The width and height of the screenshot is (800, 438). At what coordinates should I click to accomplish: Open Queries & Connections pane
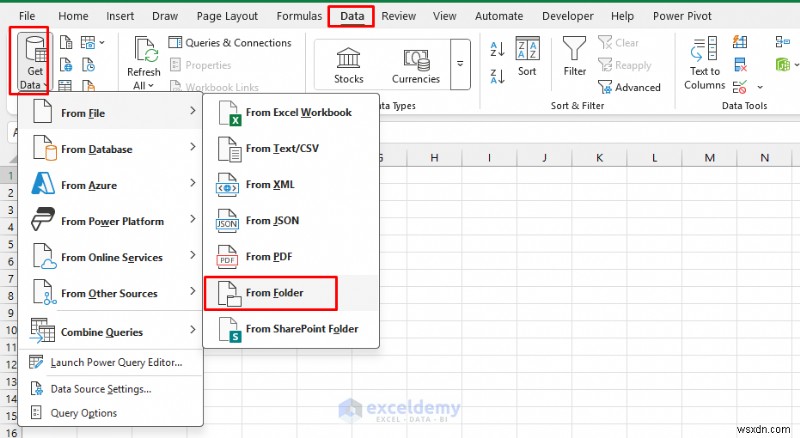pyautogui.click(x=230, y=42)
